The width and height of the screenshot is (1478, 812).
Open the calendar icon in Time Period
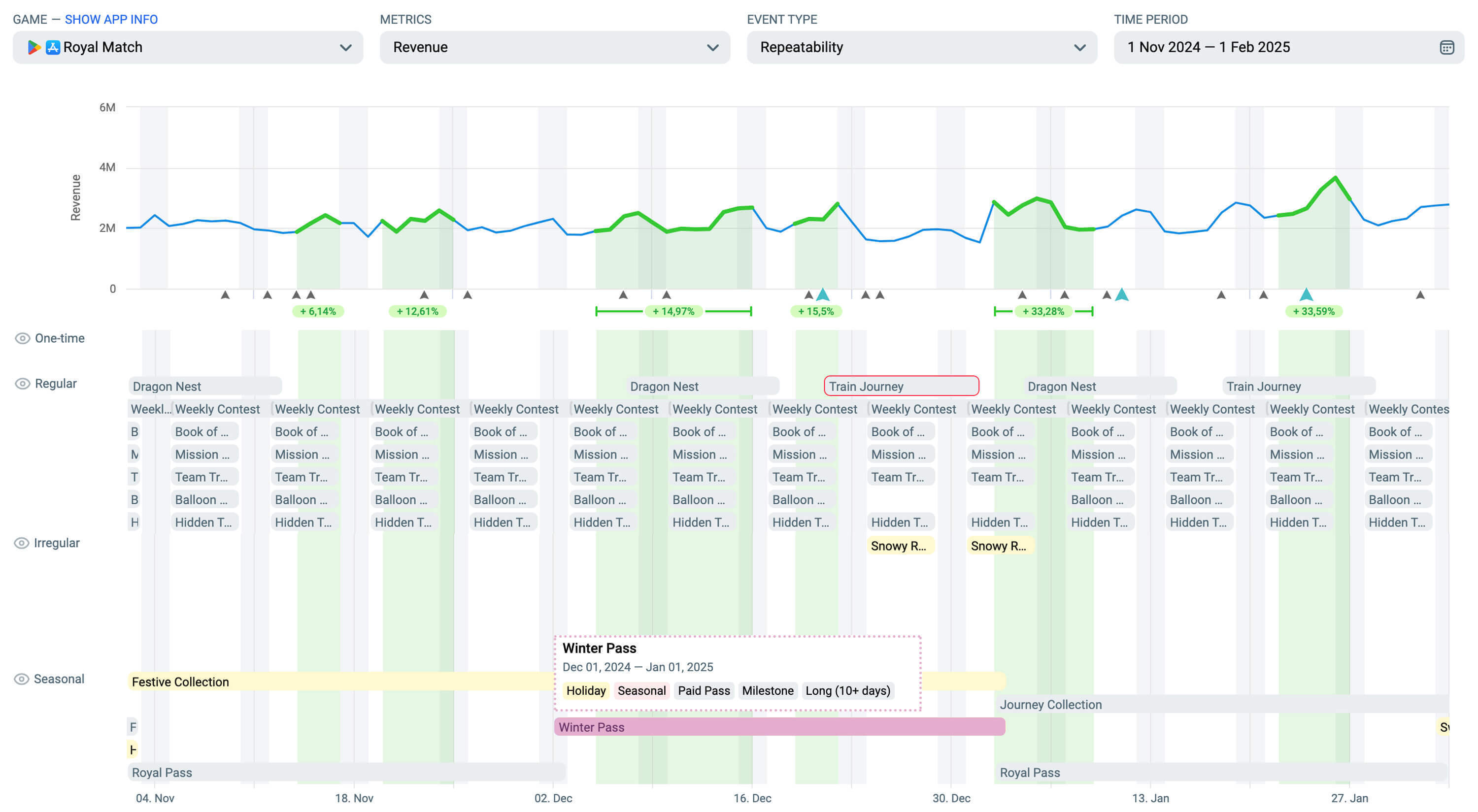pyautogui.click(x=1446, y=48)
